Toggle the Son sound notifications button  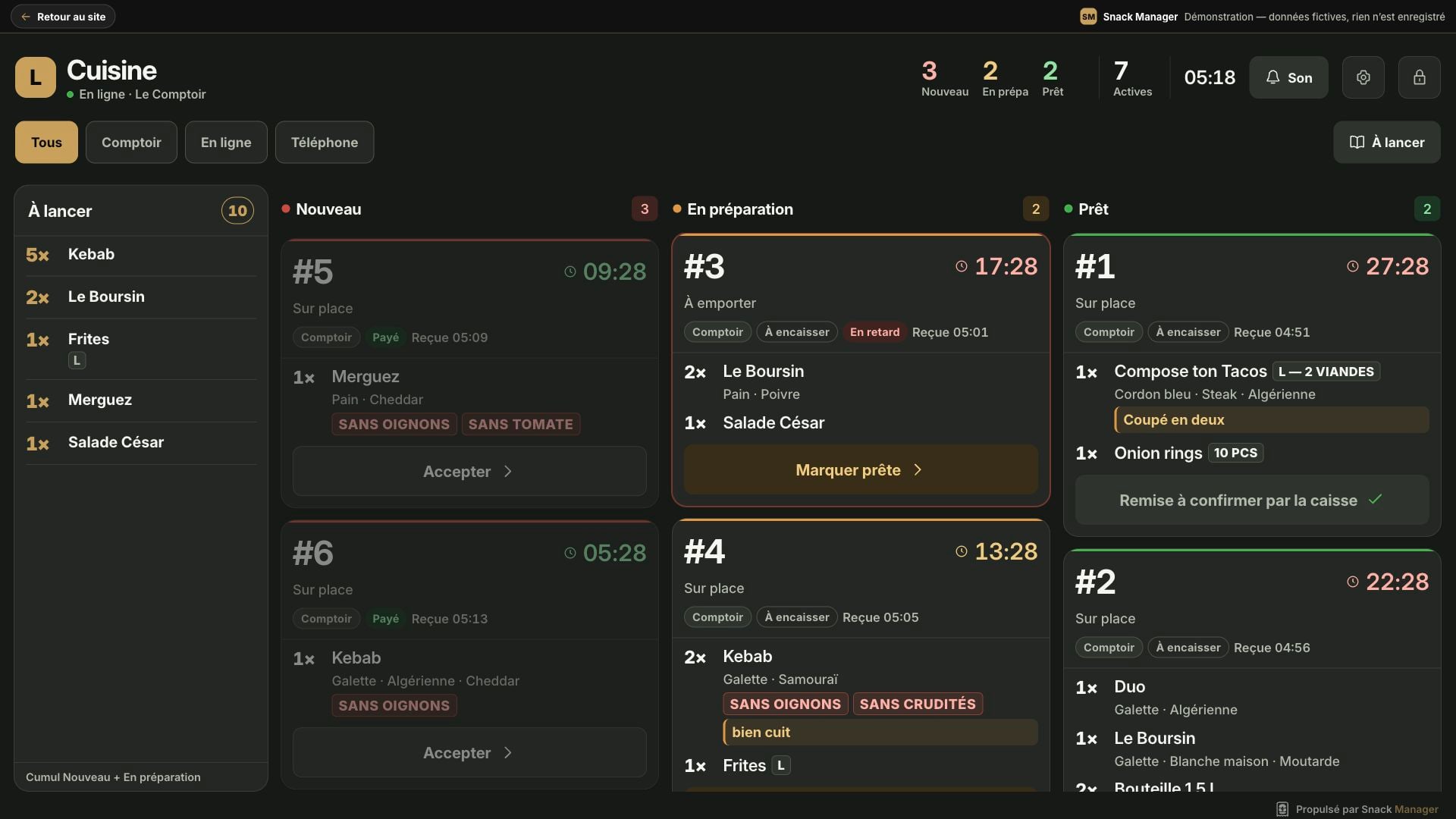coord(1288,77)
